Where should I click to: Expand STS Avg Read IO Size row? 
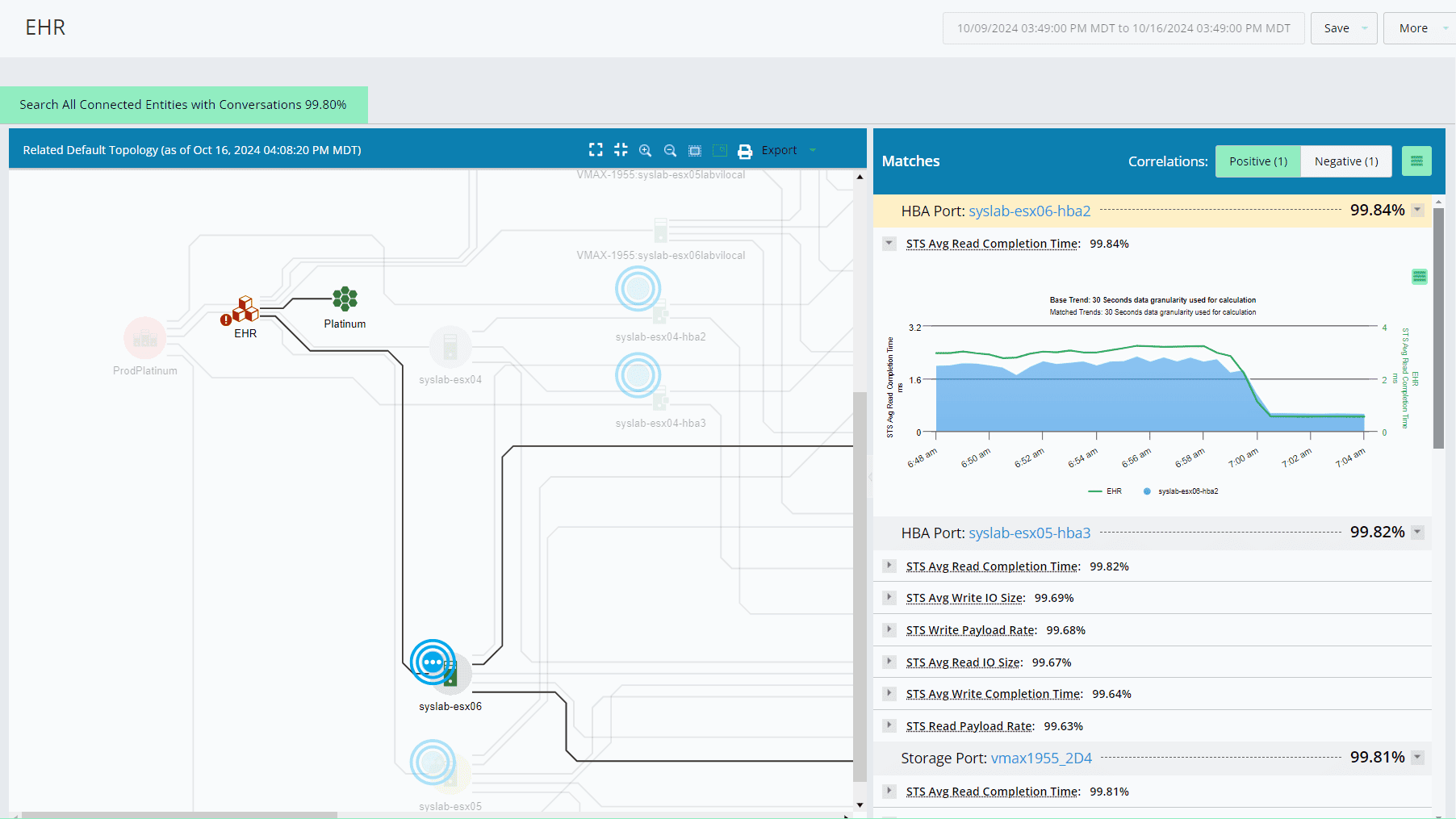tap(889, 662)
